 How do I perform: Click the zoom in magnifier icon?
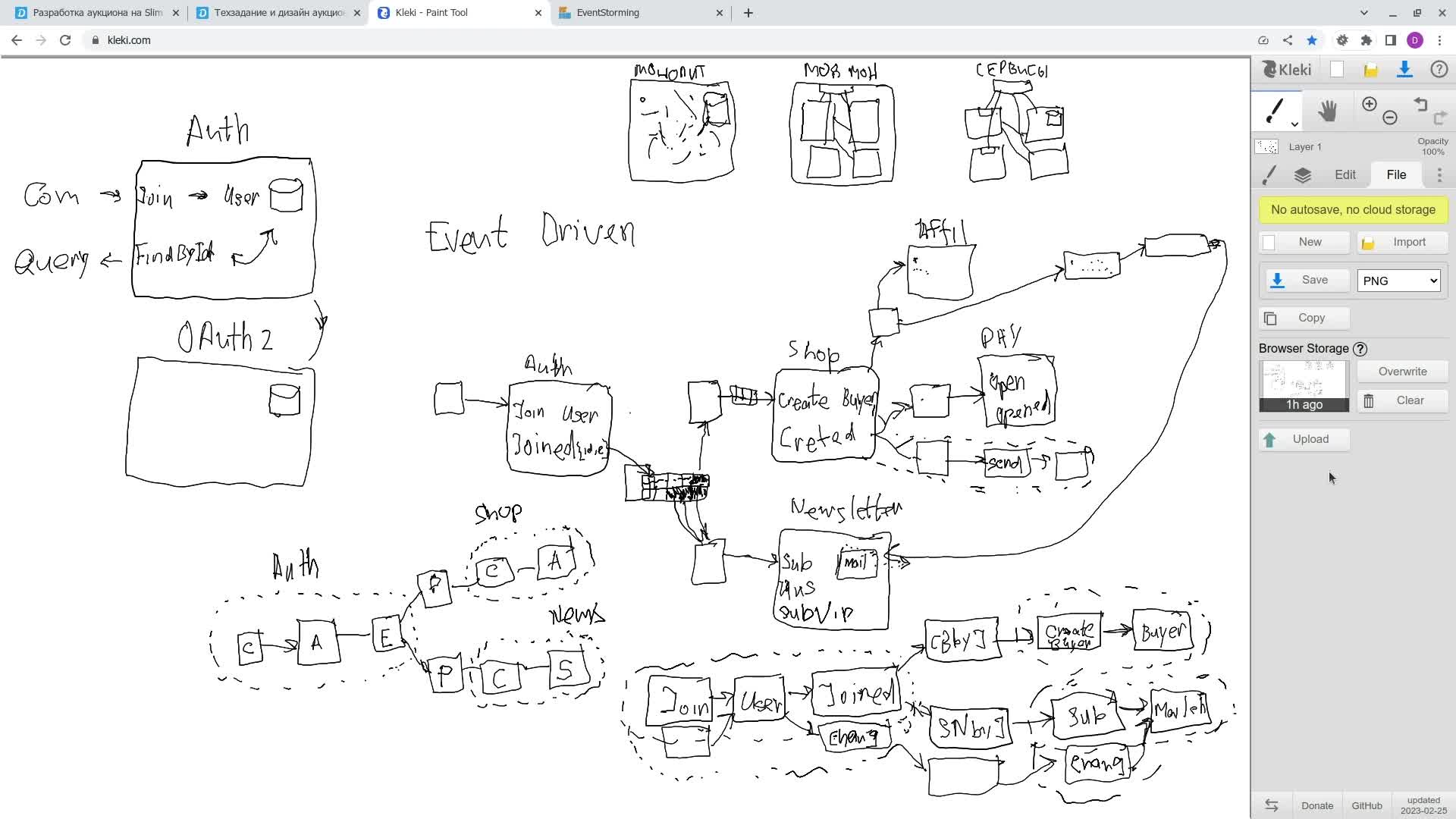click(1369, 105)
